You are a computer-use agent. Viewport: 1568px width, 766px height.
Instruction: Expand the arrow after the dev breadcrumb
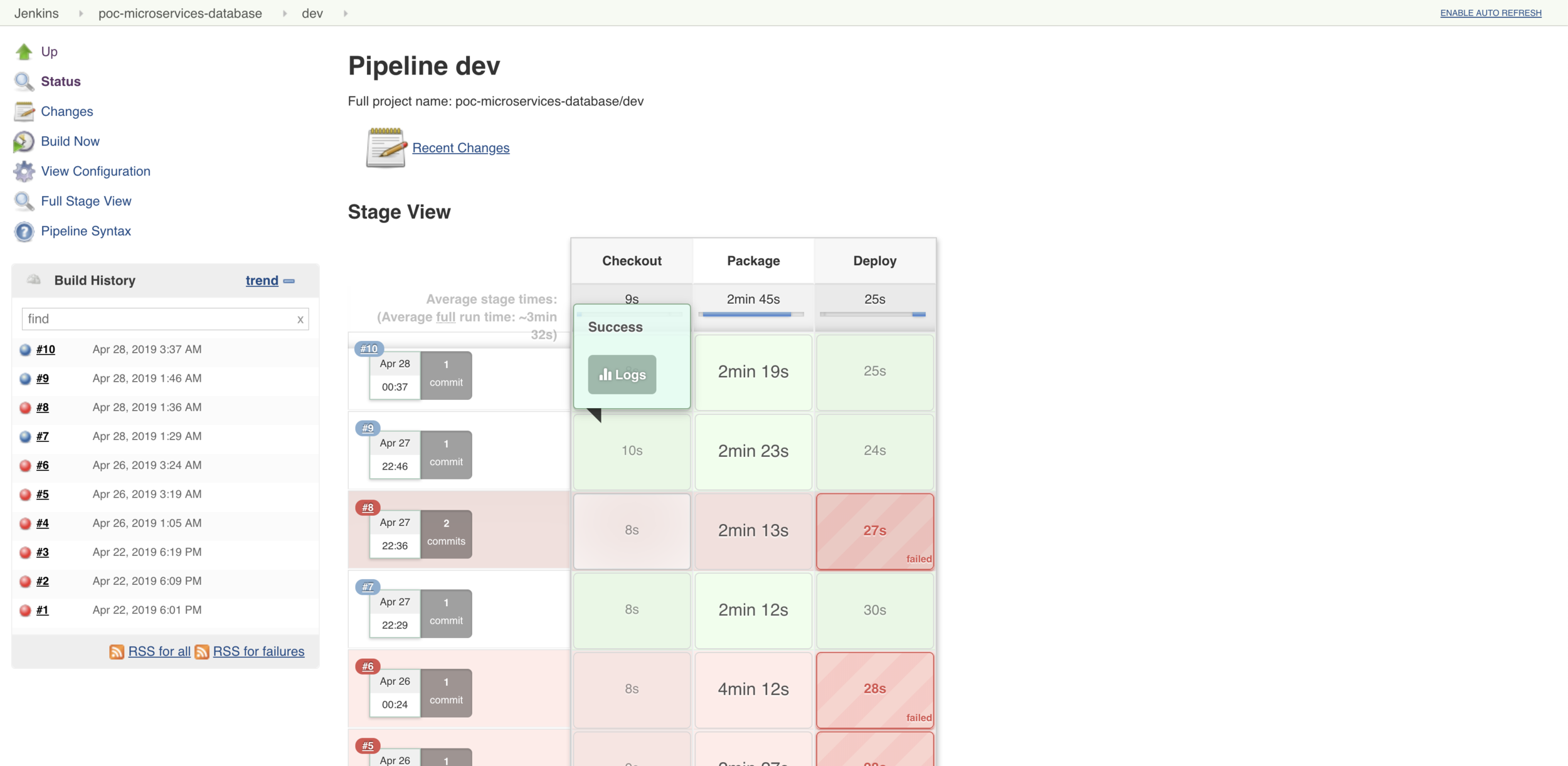point(346,13)
